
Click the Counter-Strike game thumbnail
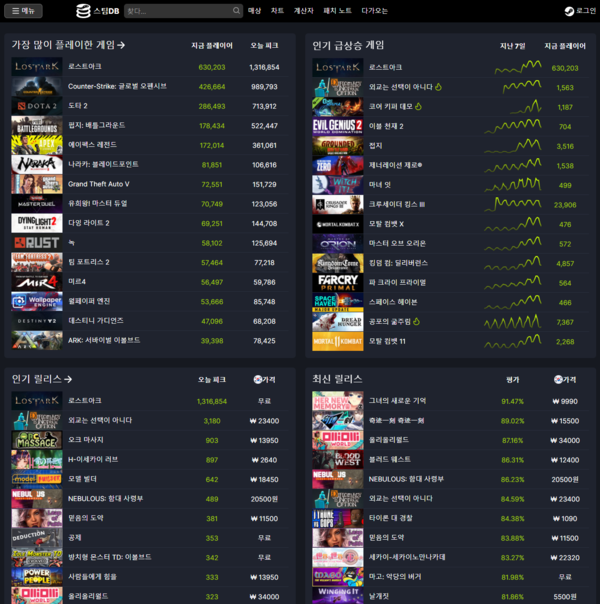click(x=37, y=86)
